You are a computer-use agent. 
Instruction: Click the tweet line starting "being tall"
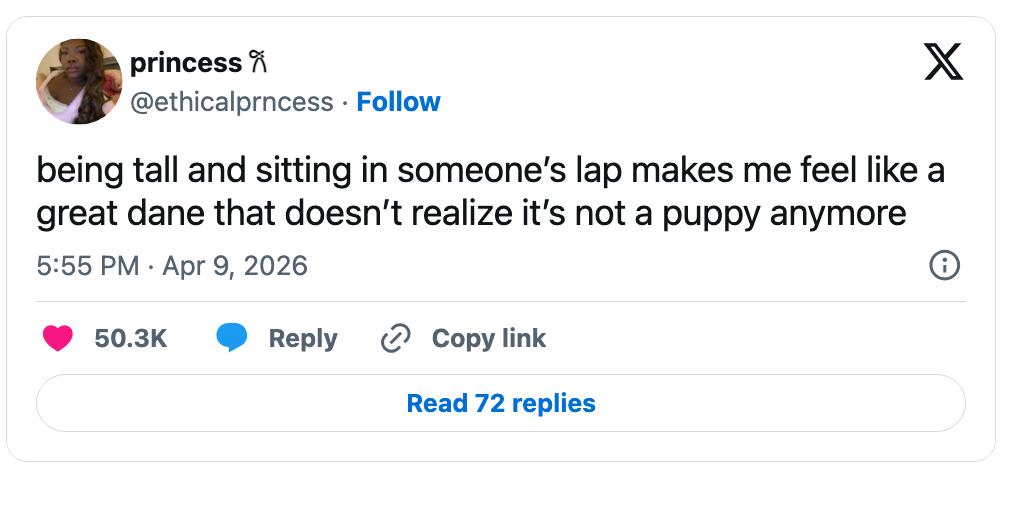(490, 171)
